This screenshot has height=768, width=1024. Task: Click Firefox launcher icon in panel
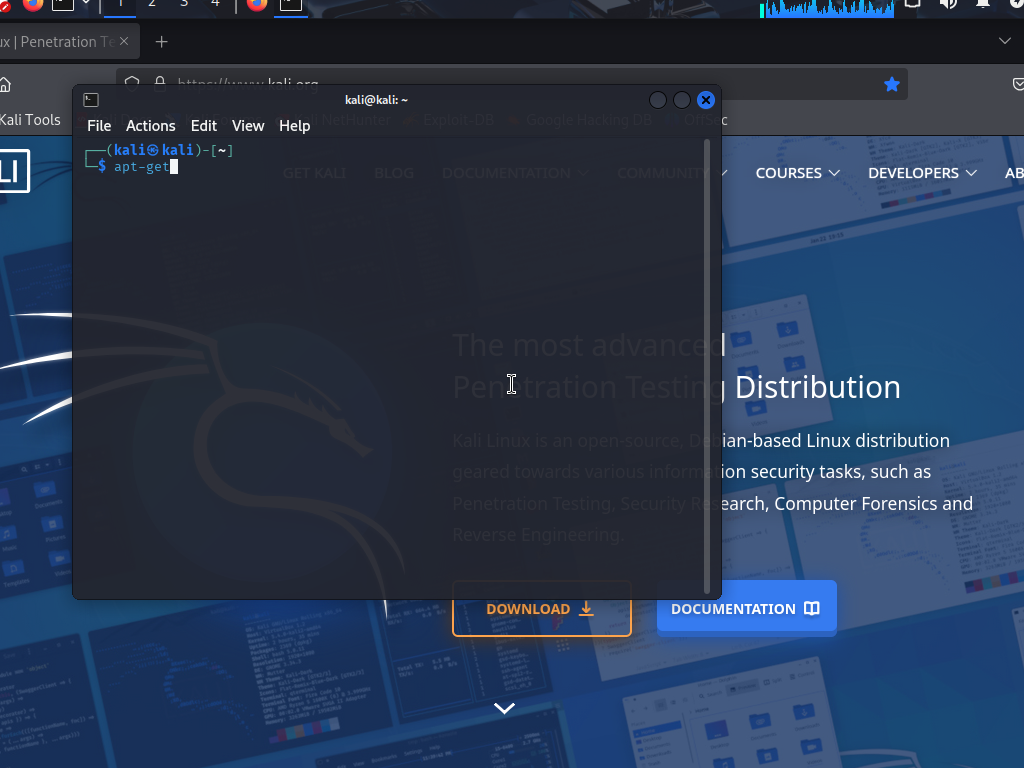pyautogui.click(x=33, y=5)
